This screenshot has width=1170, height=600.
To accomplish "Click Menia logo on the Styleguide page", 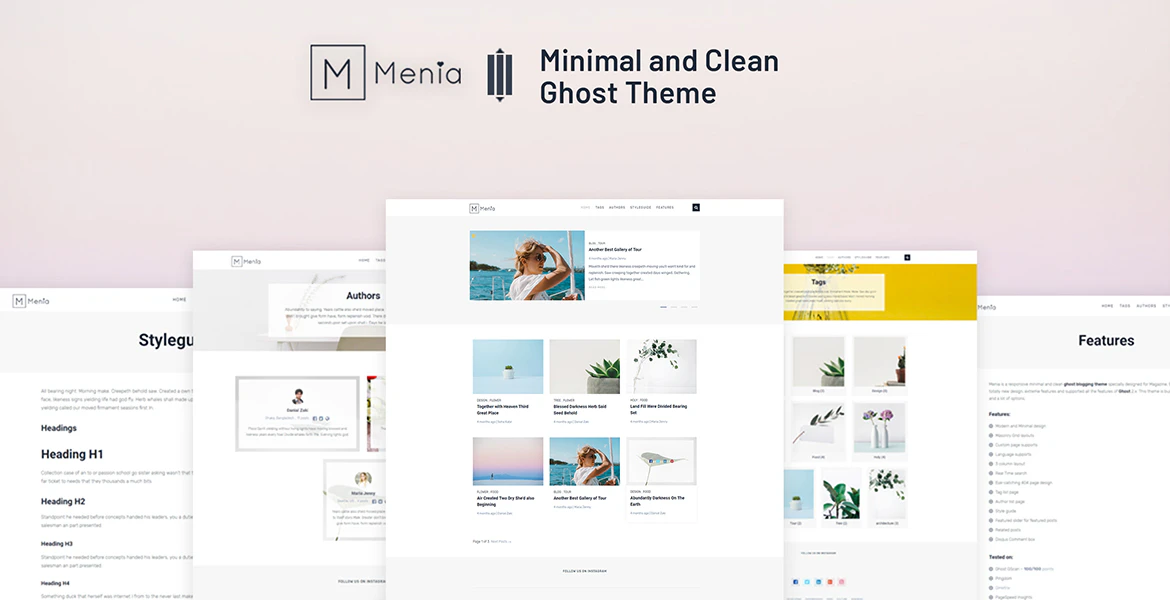I will tap(31, 301).
